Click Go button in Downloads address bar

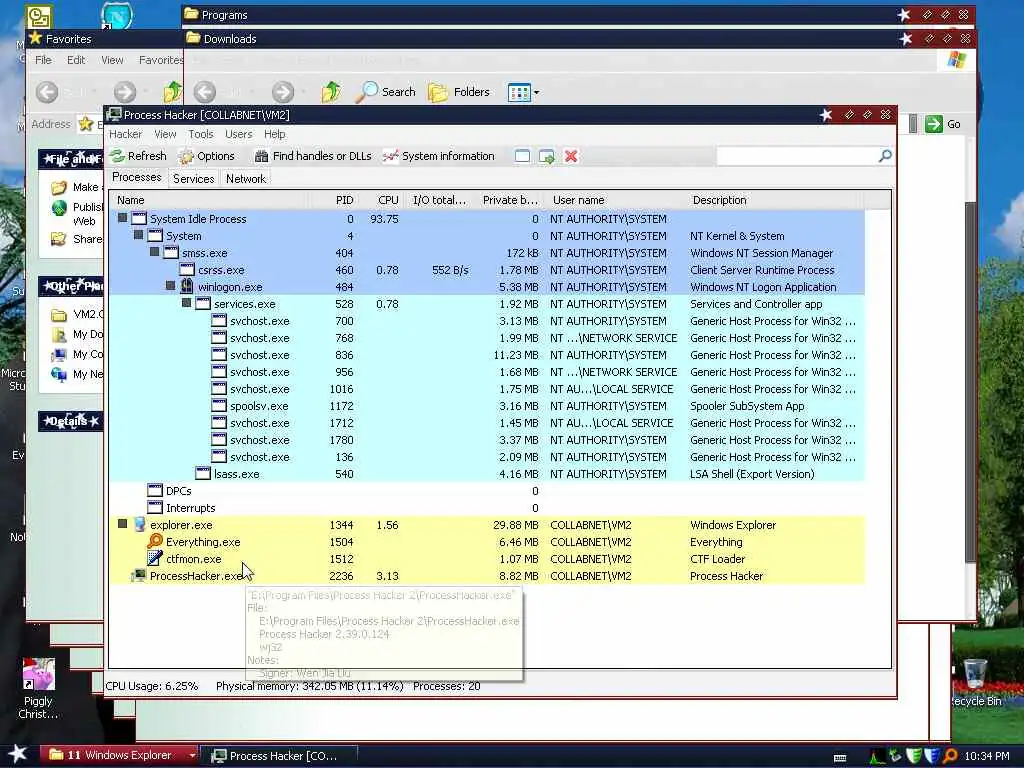pyautogui.click(x=944, y=124)
